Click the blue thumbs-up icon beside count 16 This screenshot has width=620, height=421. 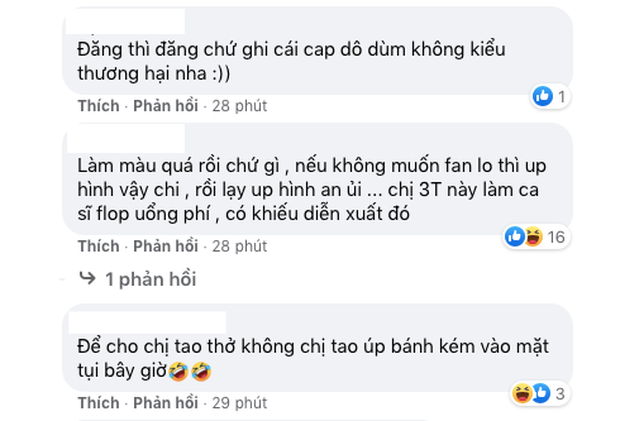[x=514, y=236]
